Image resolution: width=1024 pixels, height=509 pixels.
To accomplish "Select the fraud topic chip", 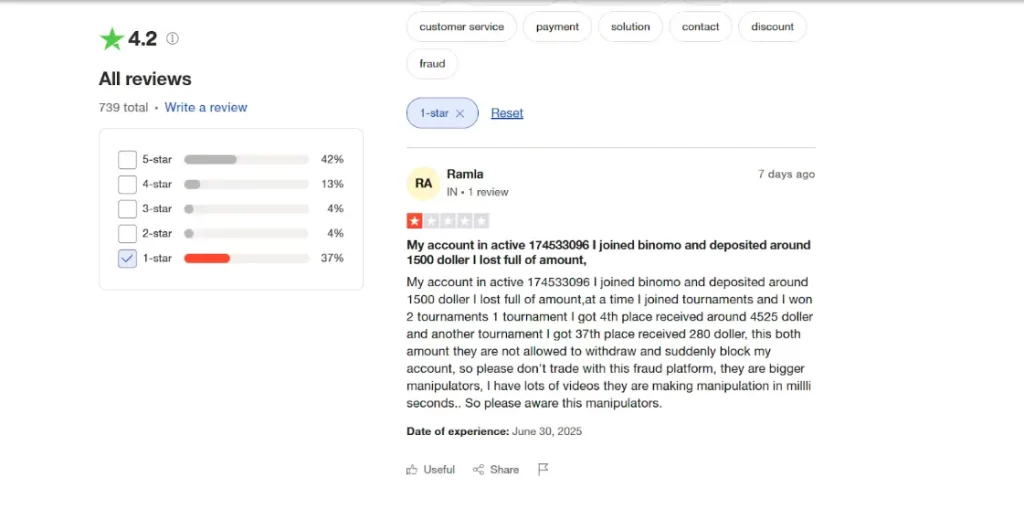I will click(x=432, y=63).
